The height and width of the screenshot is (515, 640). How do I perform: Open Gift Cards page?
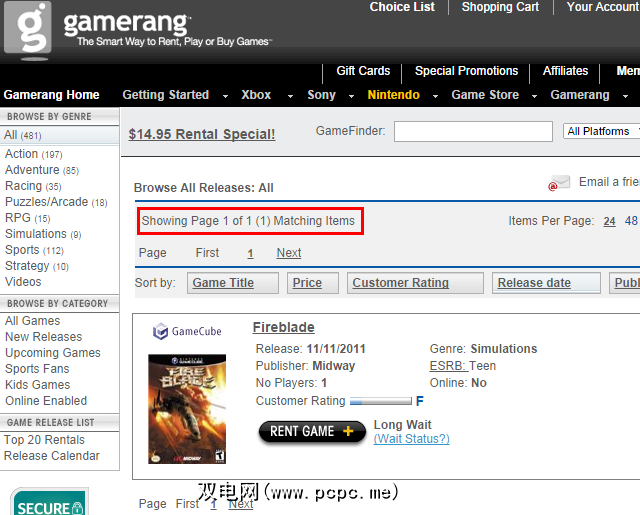(x=363, y=71)
